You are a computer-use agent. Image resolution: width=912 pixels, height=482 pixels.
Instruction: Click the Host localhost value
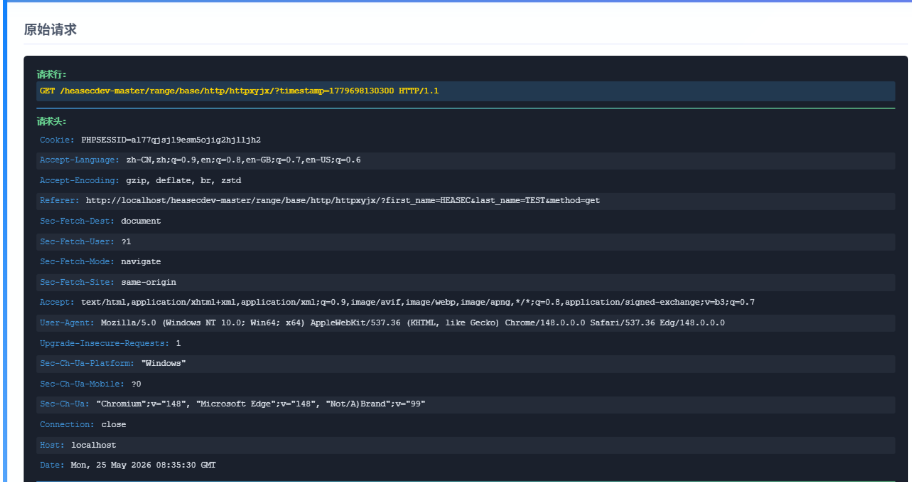(x=94, y=445)
